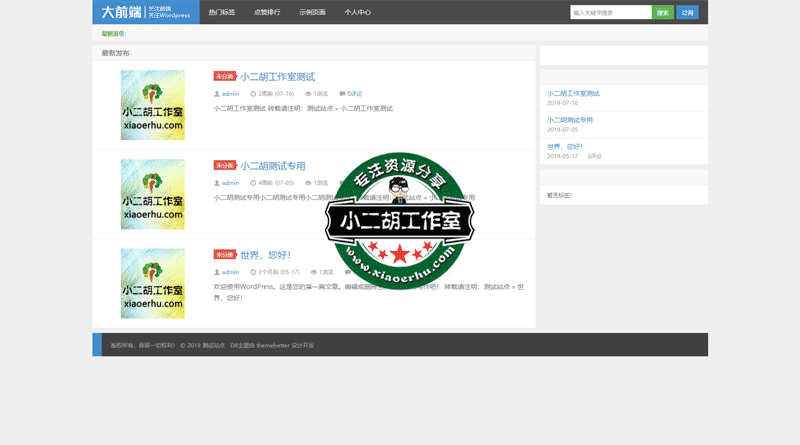
Task: Open post title 小二胡测试专用 in main list
Action: click(273, 166)
